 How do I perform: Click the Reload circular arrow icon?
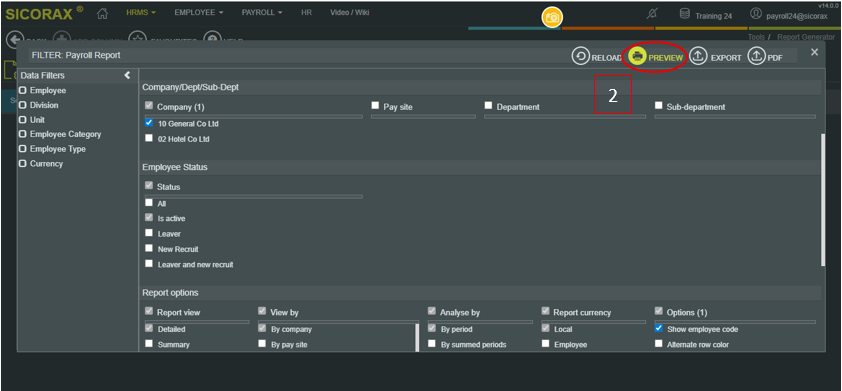pyautogui.click(x=580, y=56)
